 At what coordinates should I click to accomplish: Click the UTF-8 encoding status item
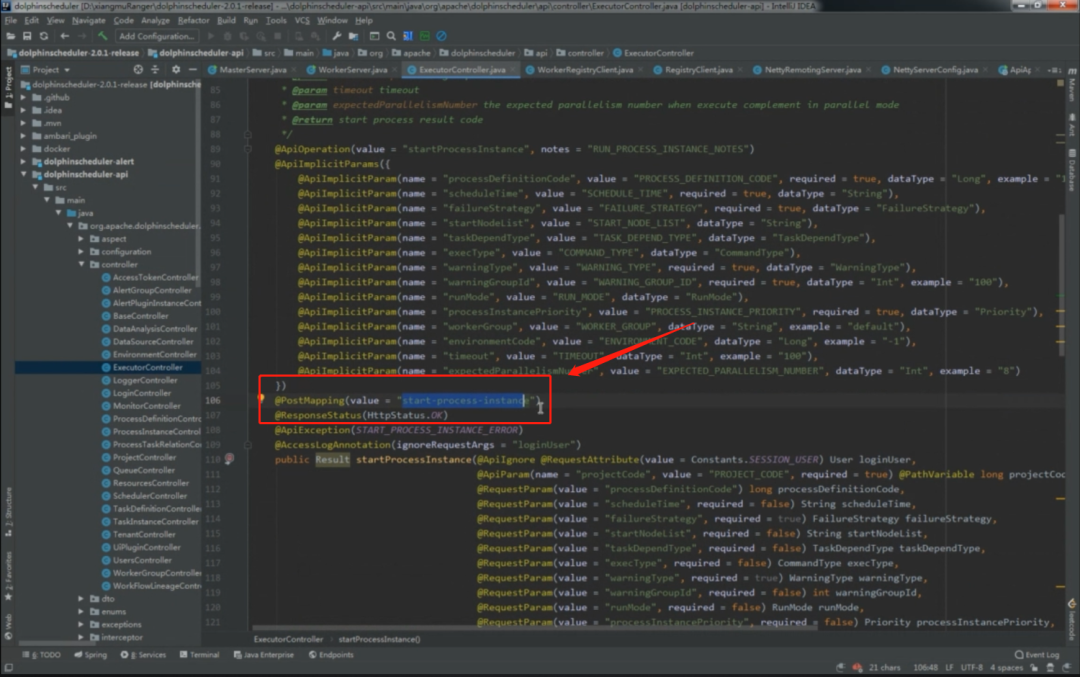pyautogui.click(x=972, y=667)
